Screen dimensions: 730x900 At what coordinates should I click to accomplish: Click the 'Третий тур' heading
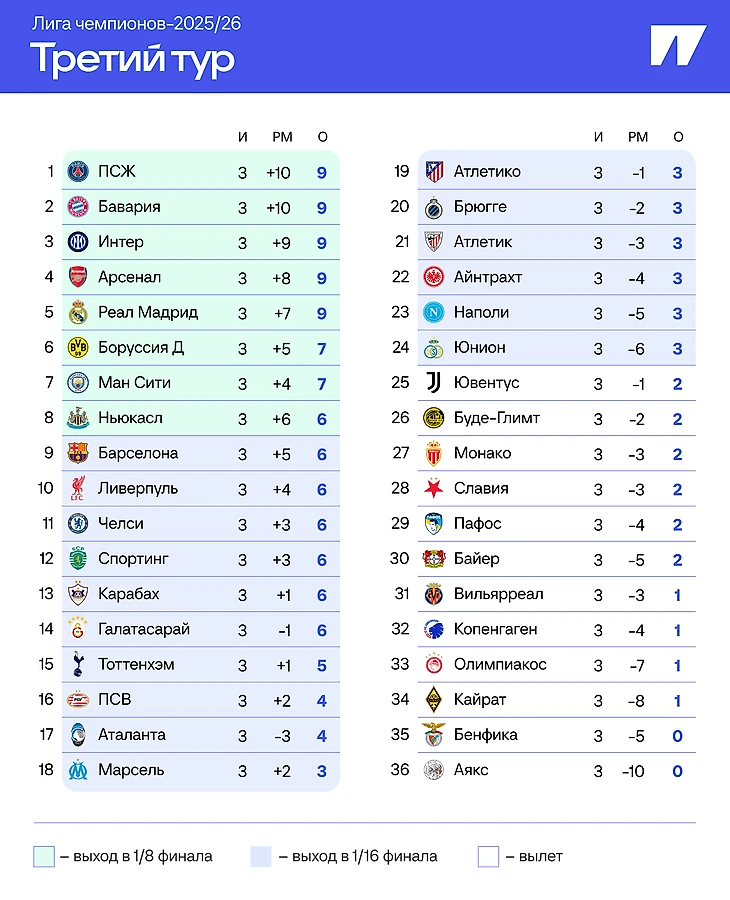point(133,58)
